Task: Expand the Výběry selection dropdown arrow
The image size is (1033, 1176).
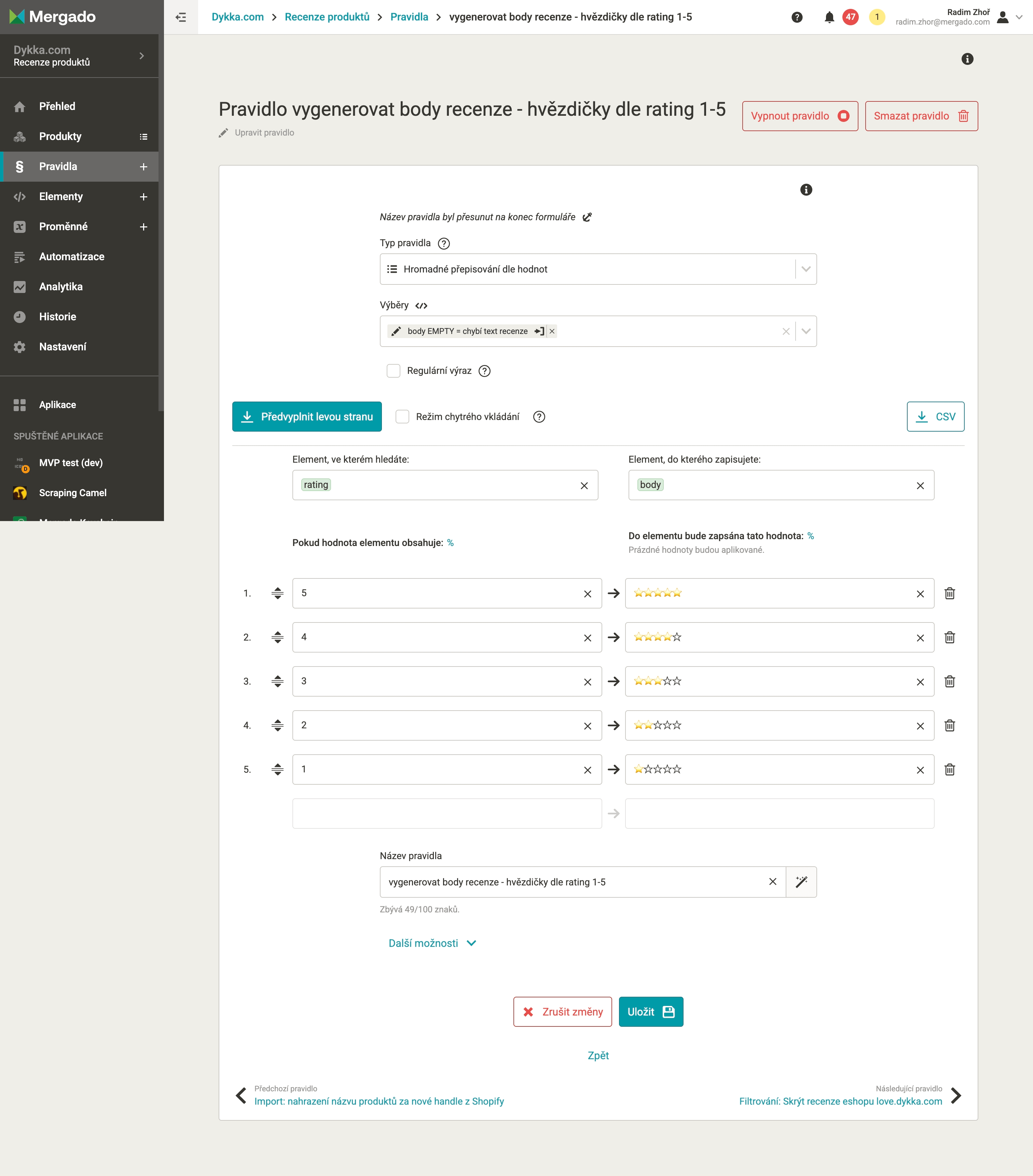Action: point(806,332)
